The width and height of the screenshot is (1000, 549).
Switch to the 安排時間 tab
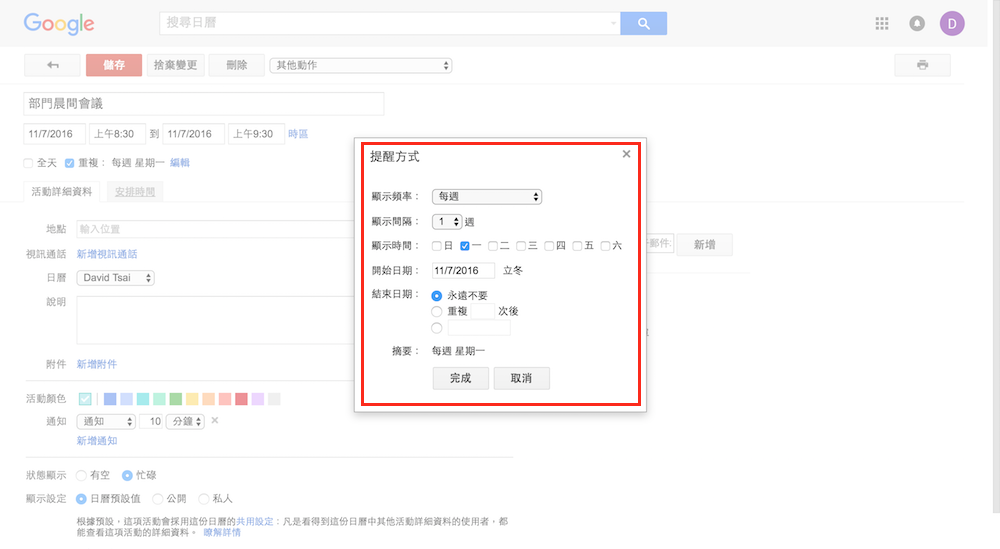coord(134,191)
